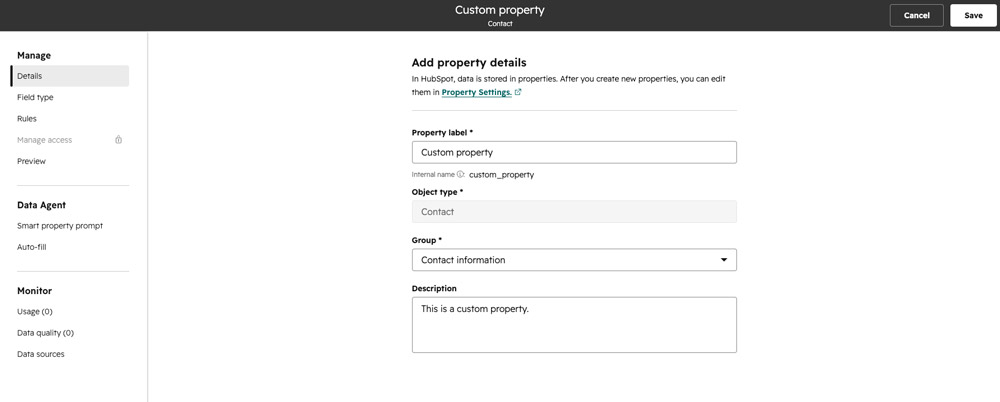Open the Contact information group selector
The width and height of the screenshot is (1000, 402).
coord(574,260)
